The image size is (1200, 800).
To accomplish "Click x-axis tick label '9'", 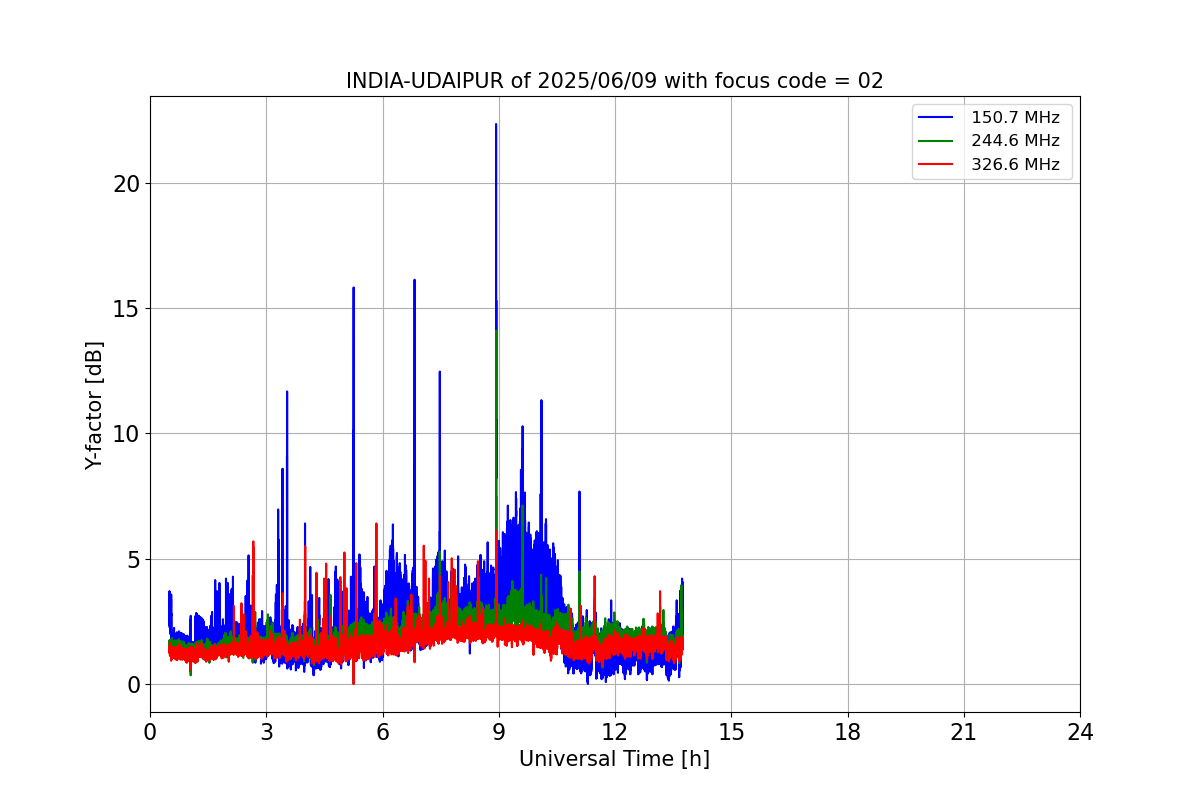I will (499, 732).
